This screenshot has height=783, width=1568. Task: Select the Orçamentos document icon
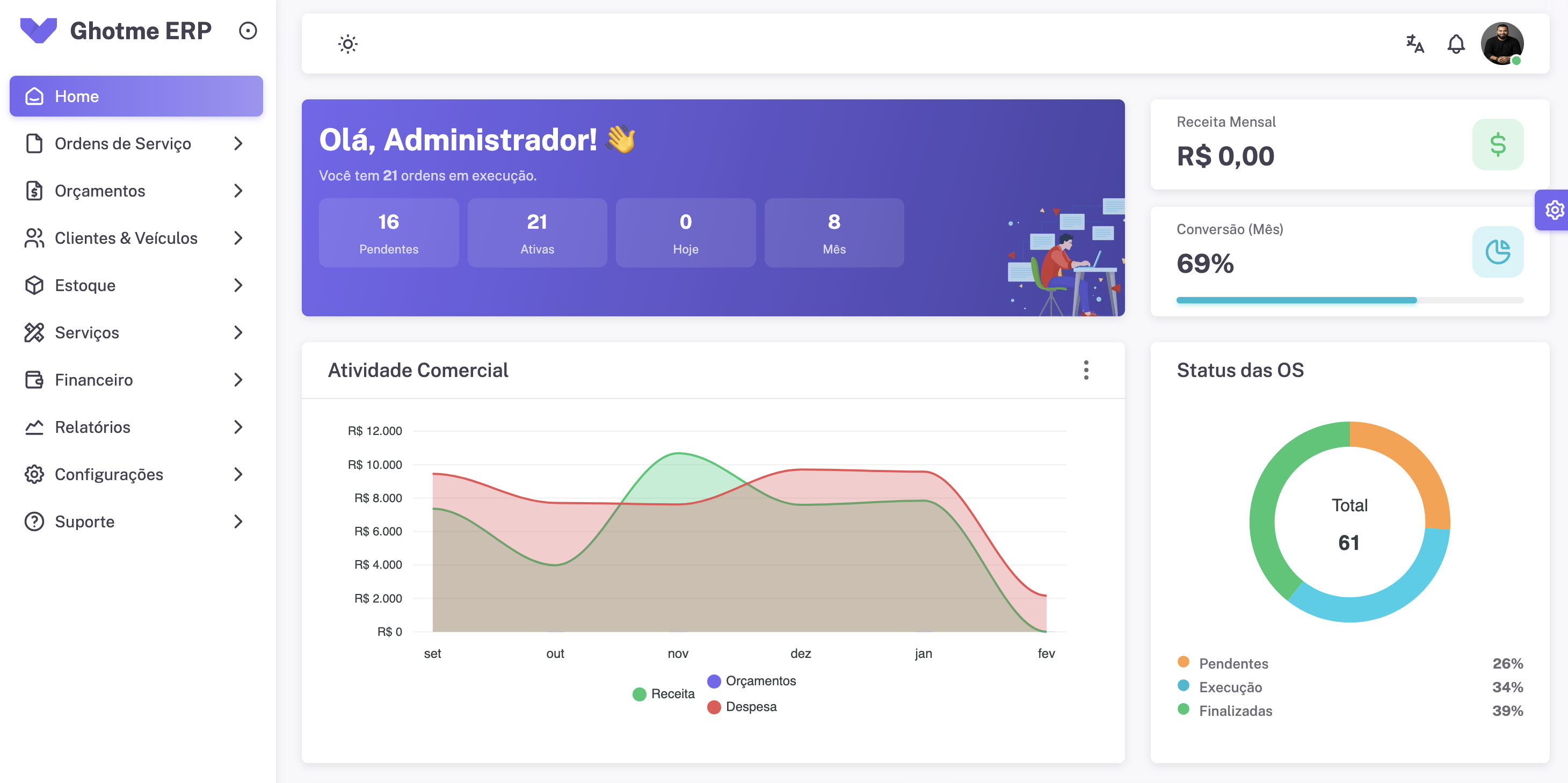(33, 191)
